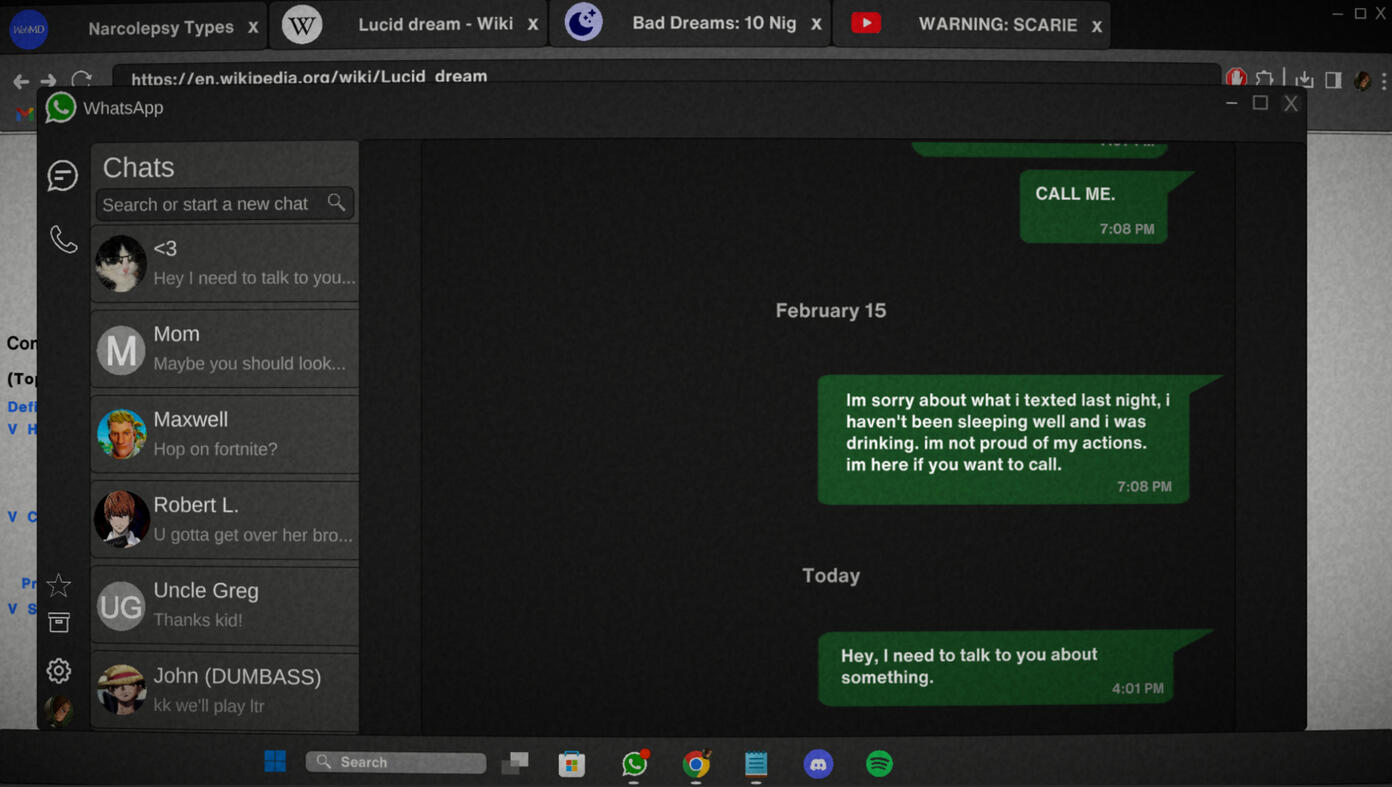
Task: Click the profile avatar in WhatsApp sidebar
Action: pos(59,710)
